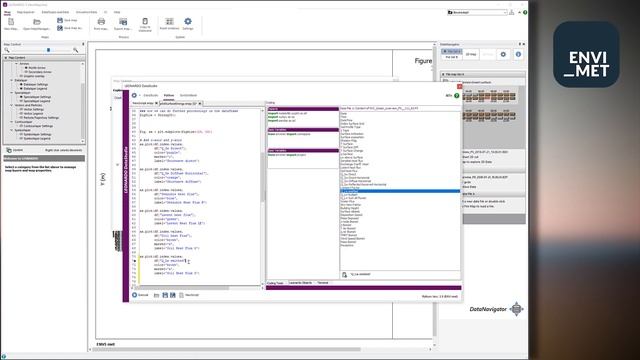The width and height of the screenshot is (640, 360).
Task: Toggle the Graphic overlay checkbox
Action: (x=21, y=76)
